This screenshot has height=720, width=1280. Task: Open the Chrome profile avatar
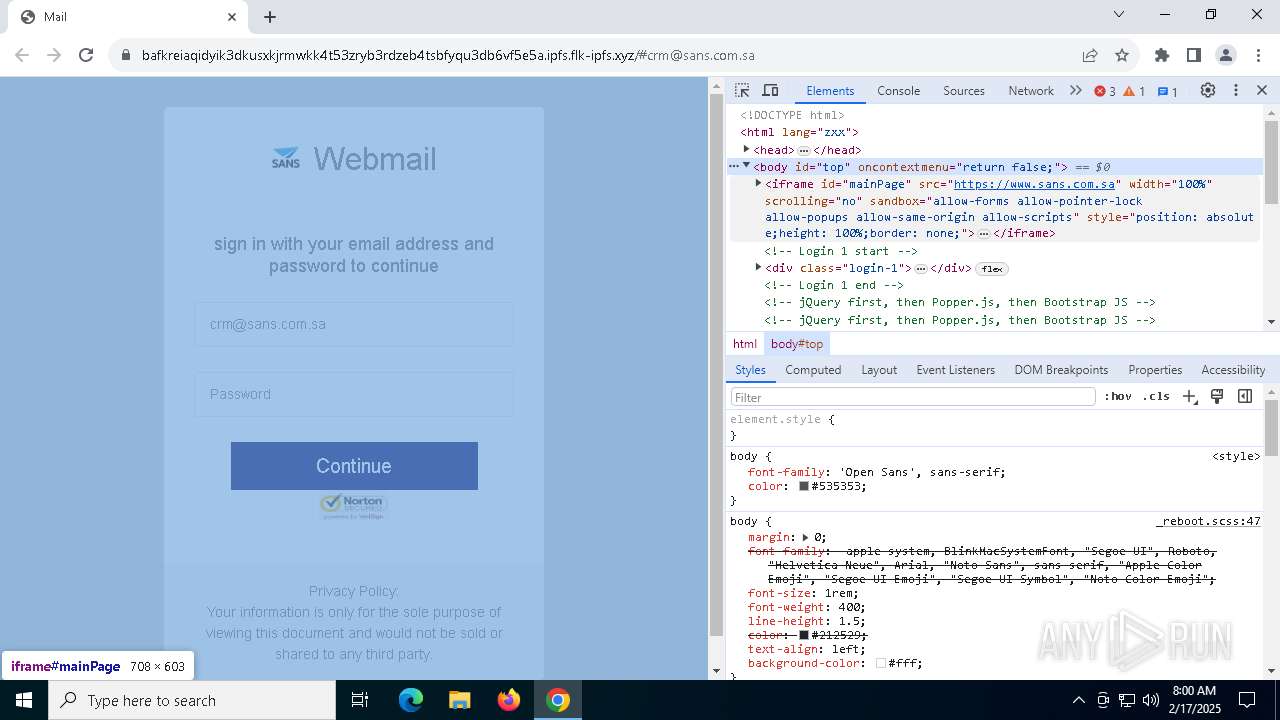click(1226, 55)
